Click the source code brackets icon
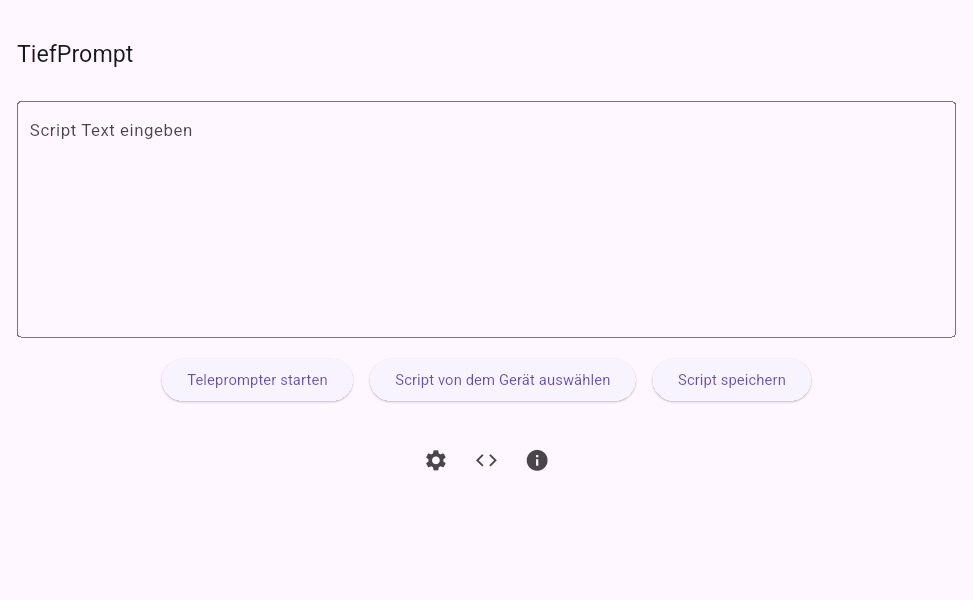 pos(486,460)
